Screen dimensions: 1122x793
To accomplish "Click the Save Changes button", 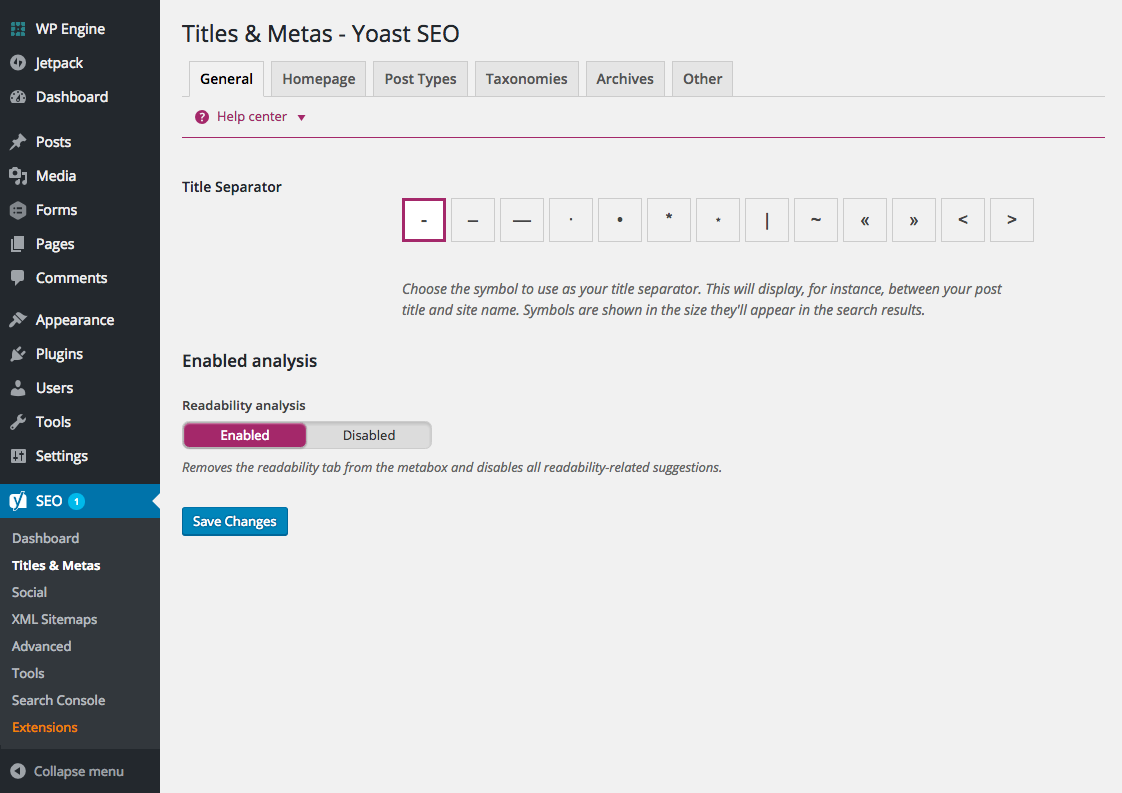I will [x=235, y=522].
